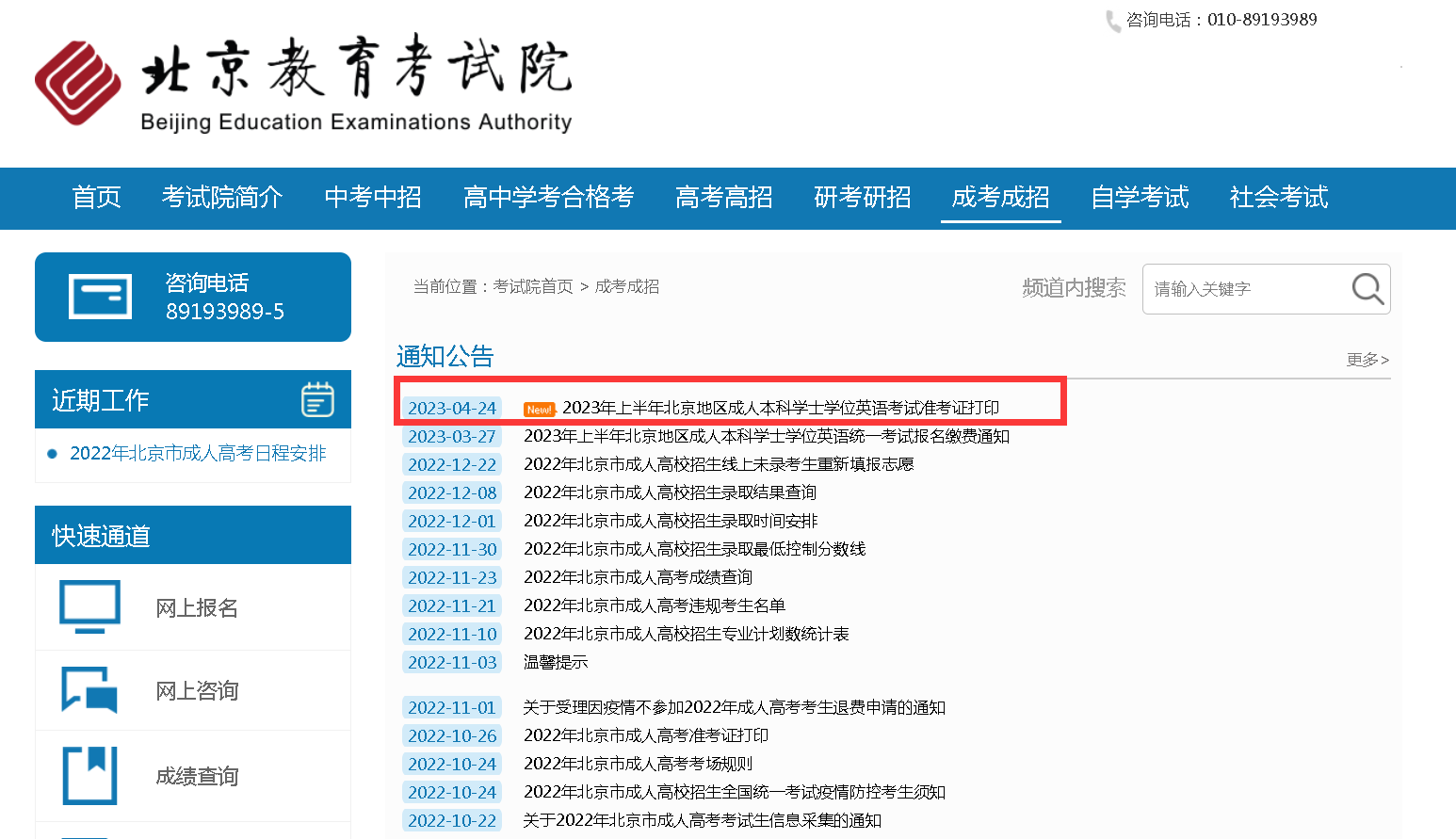This screenshot has height=839, width=1456.
Task: Expand notices via 更多> link
Action: click(1367, 360)
